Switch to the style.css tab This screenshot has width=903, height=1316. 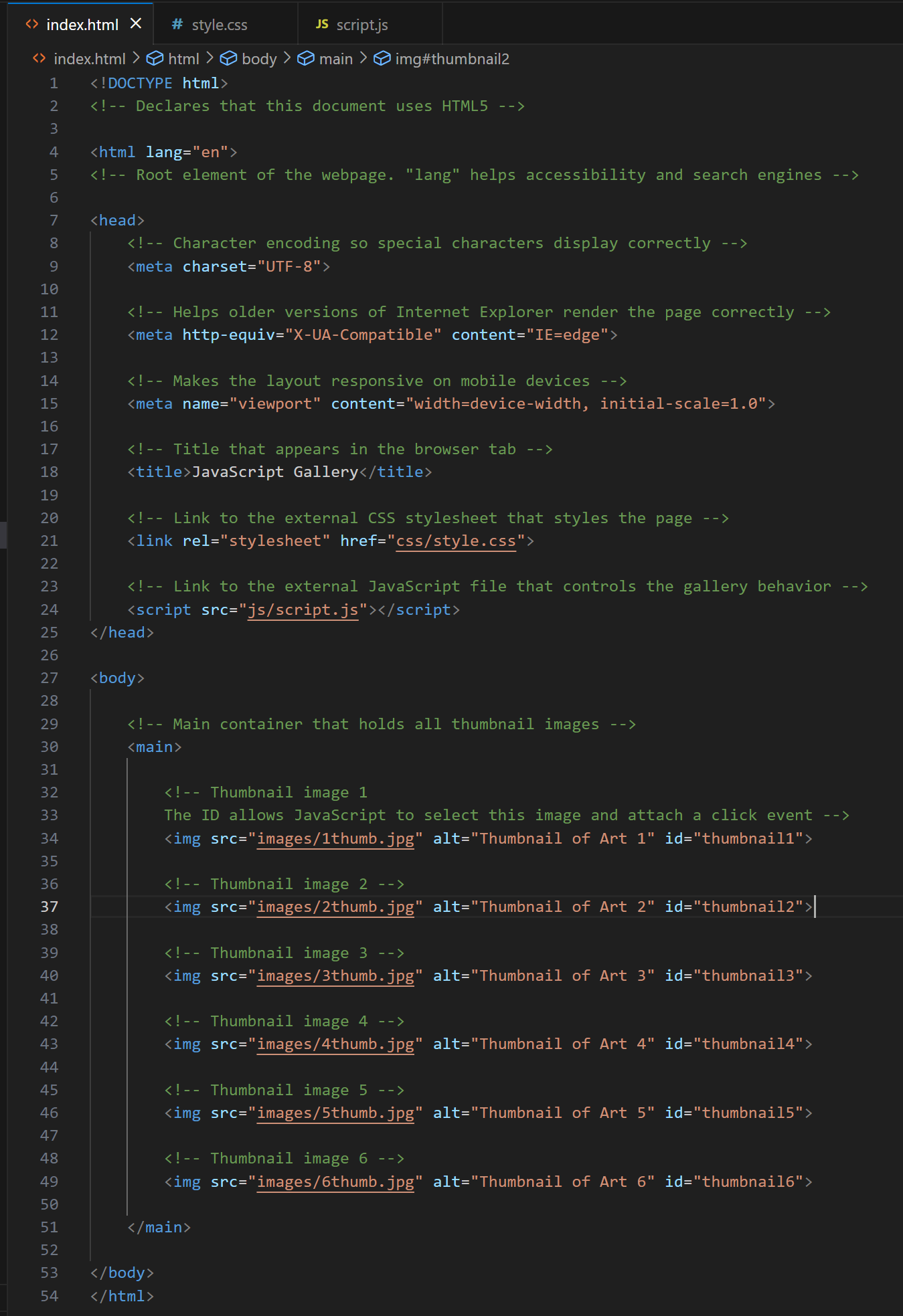click(219, 25)
